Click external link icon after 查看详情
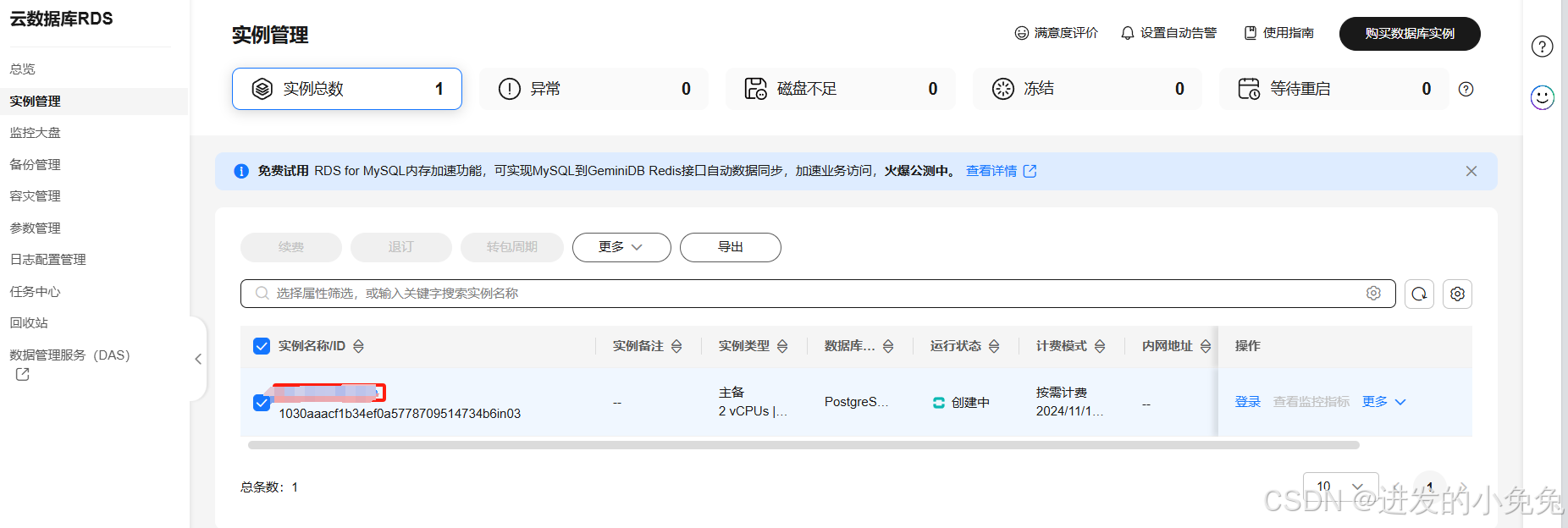 point(1030,171)
